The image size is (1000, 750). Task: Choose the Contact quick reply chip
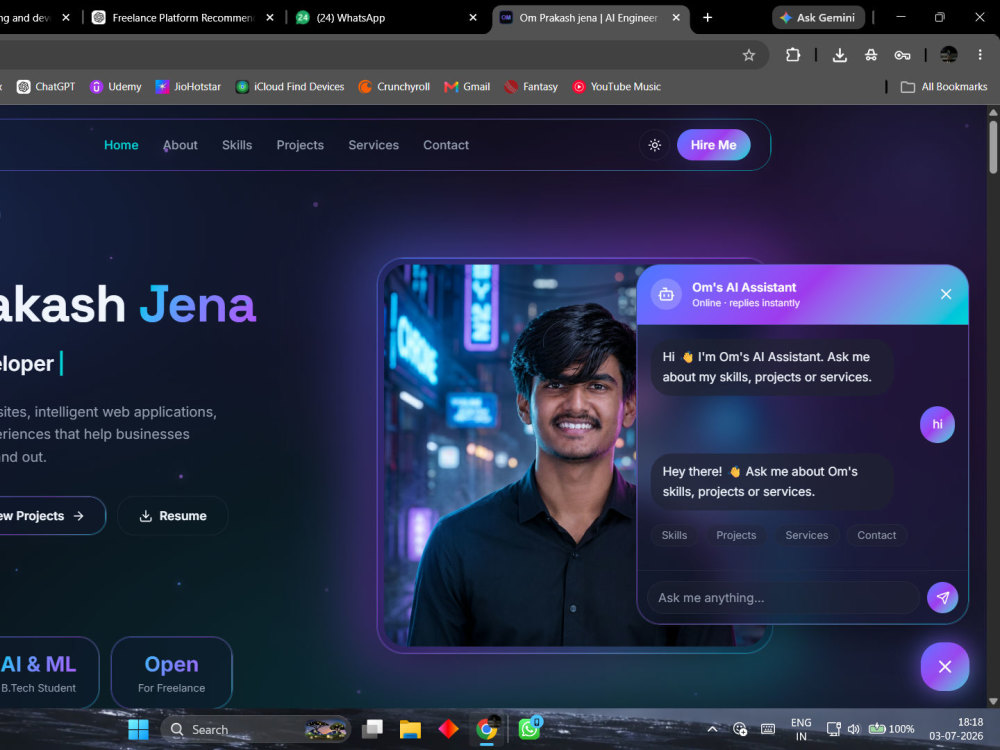[x=876, y=535]
